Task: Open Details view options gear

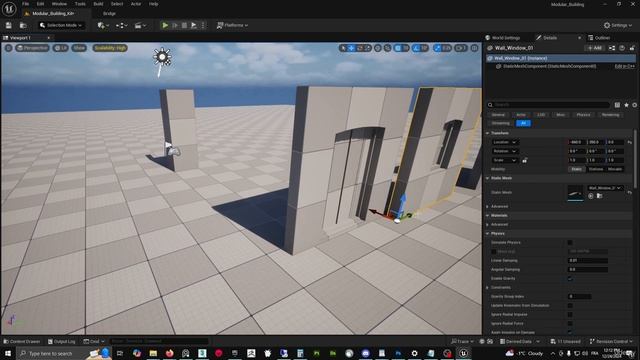Action: (634, 105)
